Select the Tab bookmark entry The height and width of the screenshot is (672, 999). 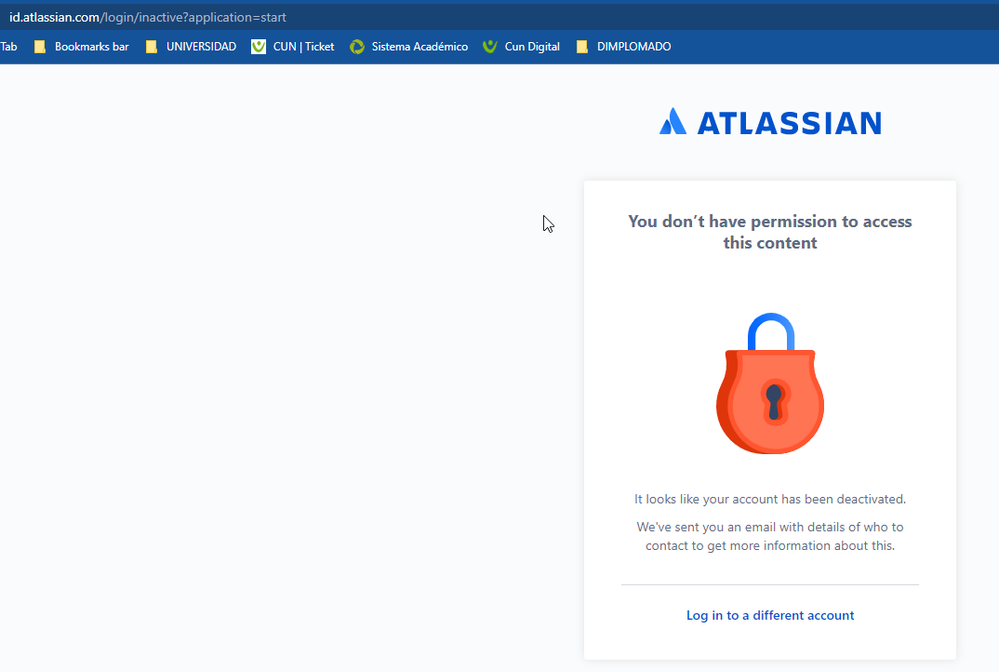(9, 46)
